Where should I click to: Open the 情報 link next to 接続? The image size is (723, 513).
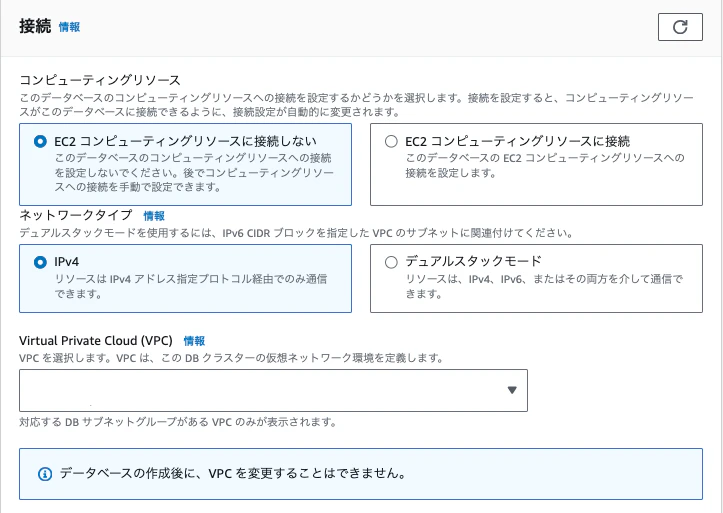tap(70, 27)
